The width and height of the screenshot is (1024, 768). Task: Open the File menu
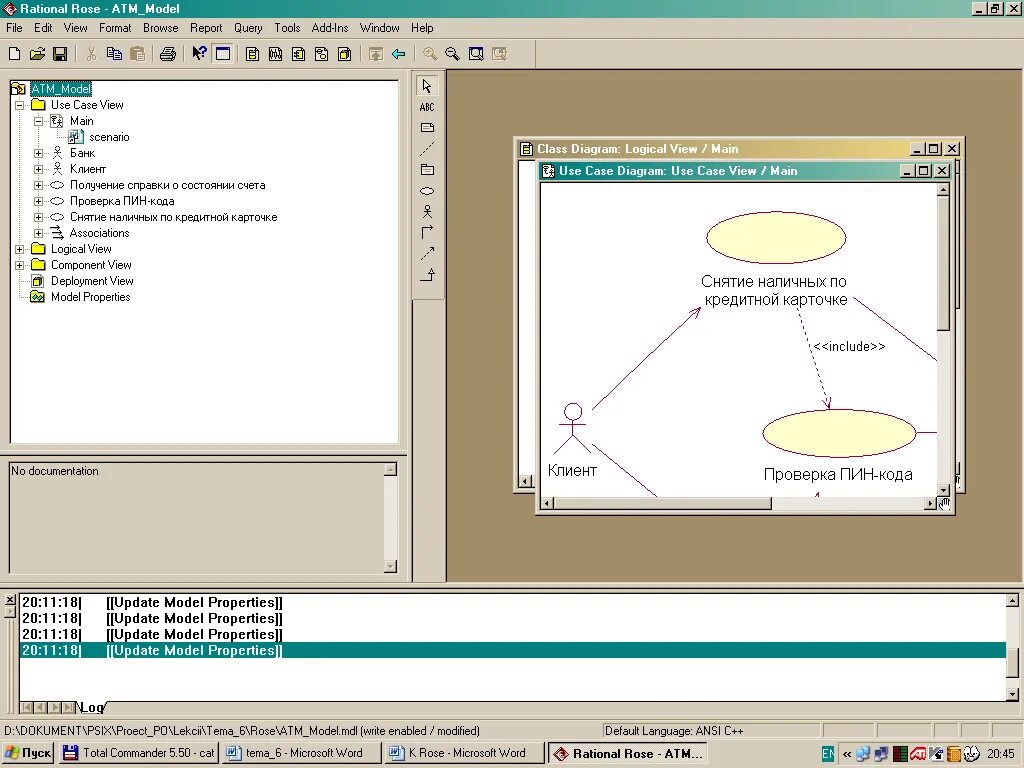click(14, 27)
